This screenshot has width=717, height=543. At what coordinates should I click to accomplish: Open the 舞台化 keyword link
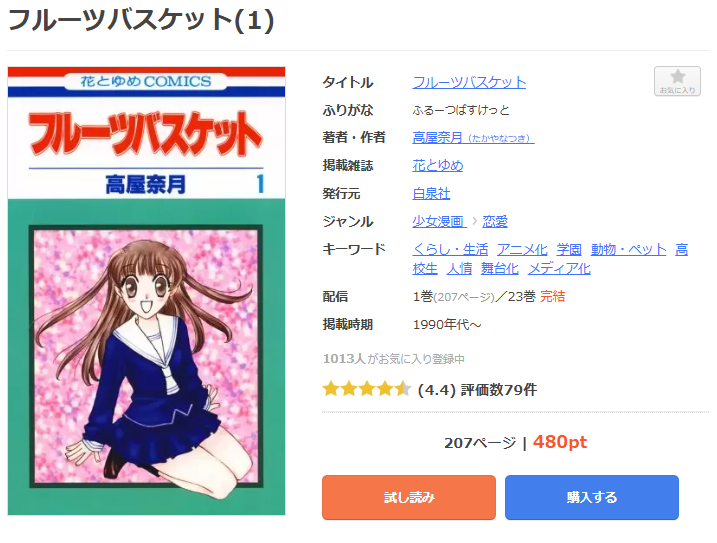(499, 268)
